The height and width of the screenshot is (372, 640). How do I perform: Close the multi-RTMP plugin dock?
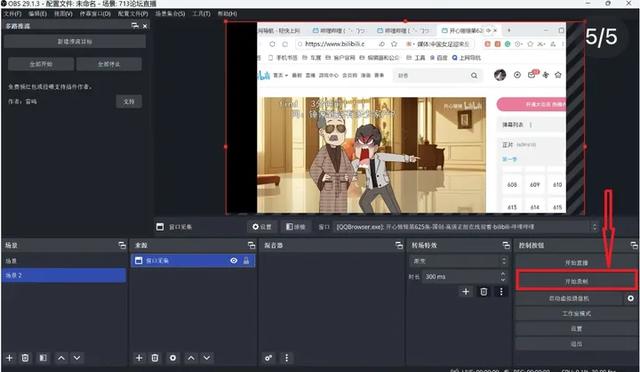[144, 26]
